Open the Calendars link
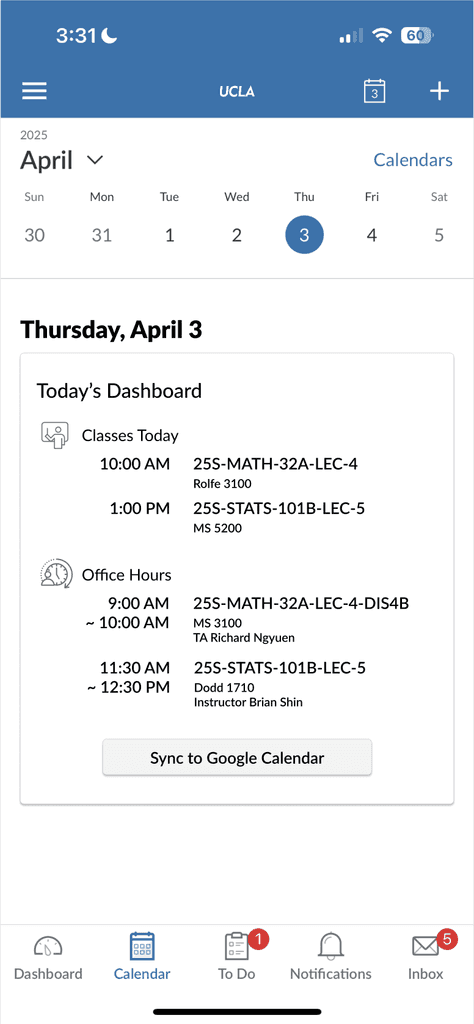Image resolution: width=474 pixels, height=1024 pixels. (x=413, y=160)
